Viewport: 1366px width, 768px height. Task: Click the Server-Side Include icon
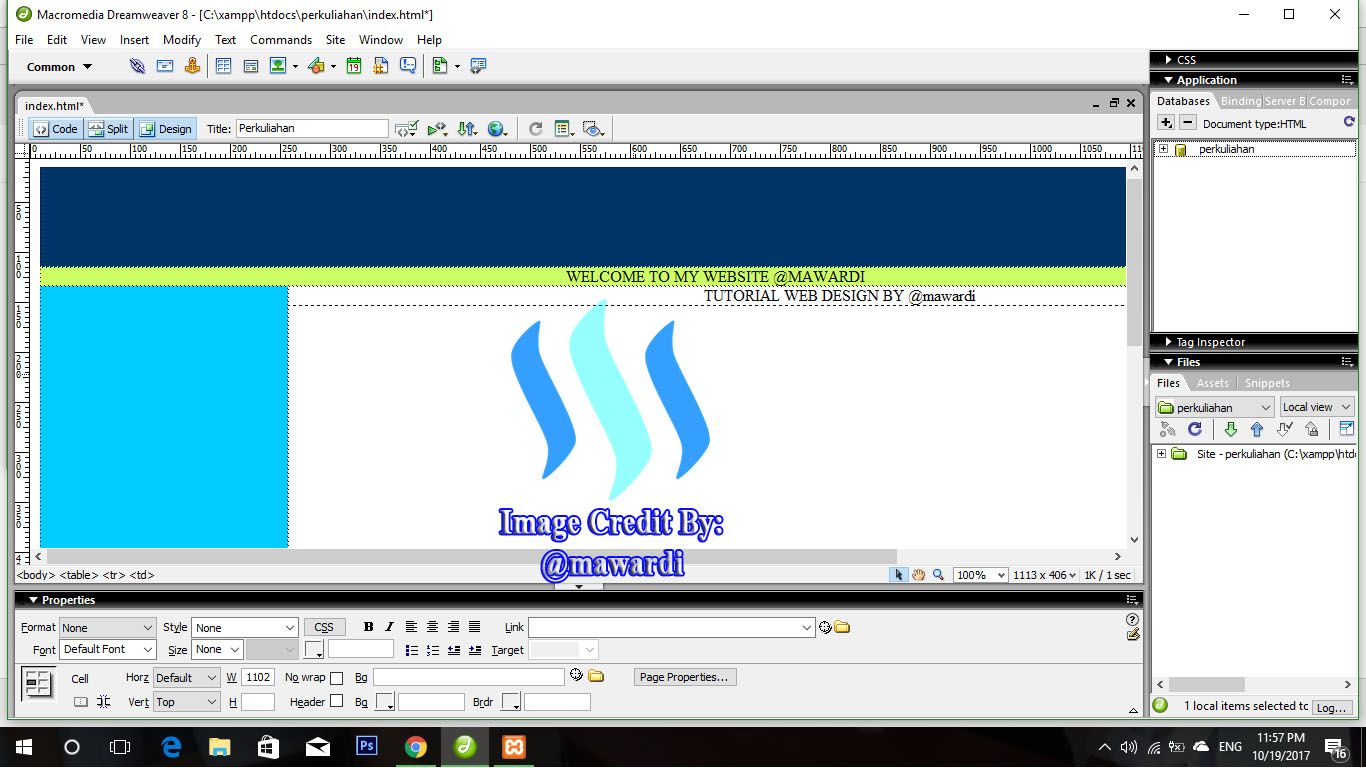[380, 66]
